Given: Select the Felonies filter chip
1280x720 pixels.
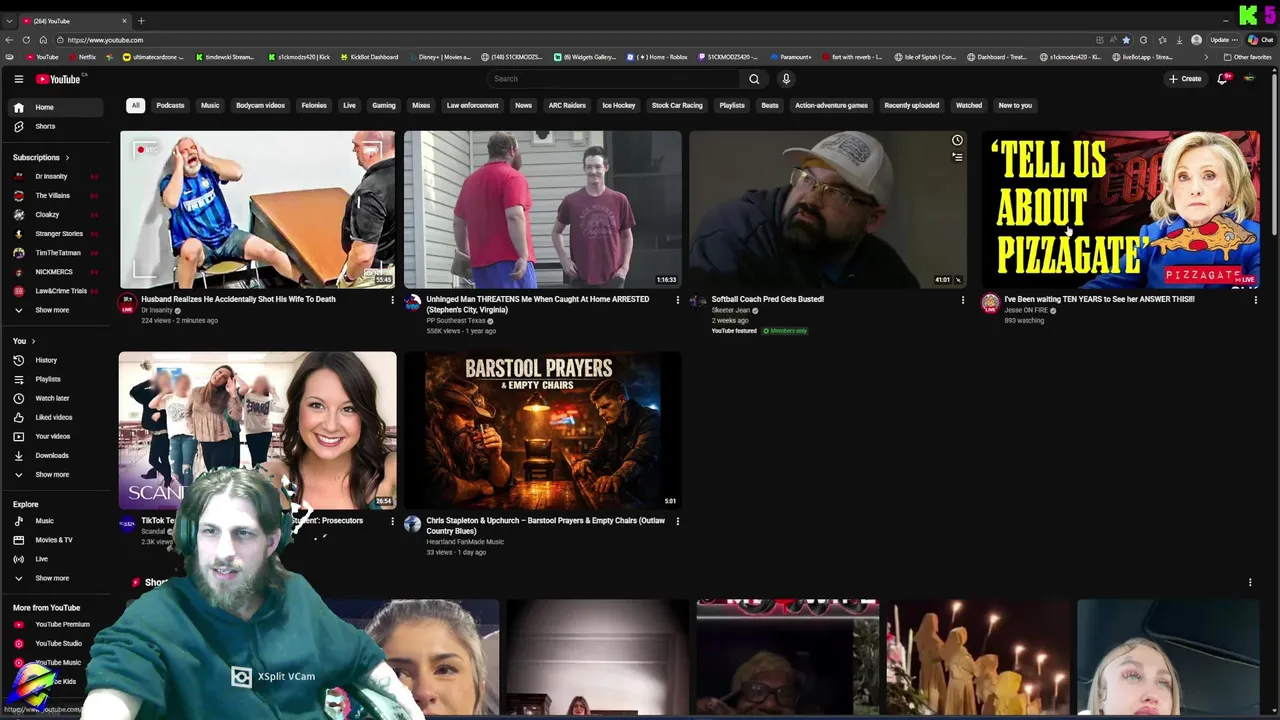Looking at the screenshot, I should [x=314, y=105].
